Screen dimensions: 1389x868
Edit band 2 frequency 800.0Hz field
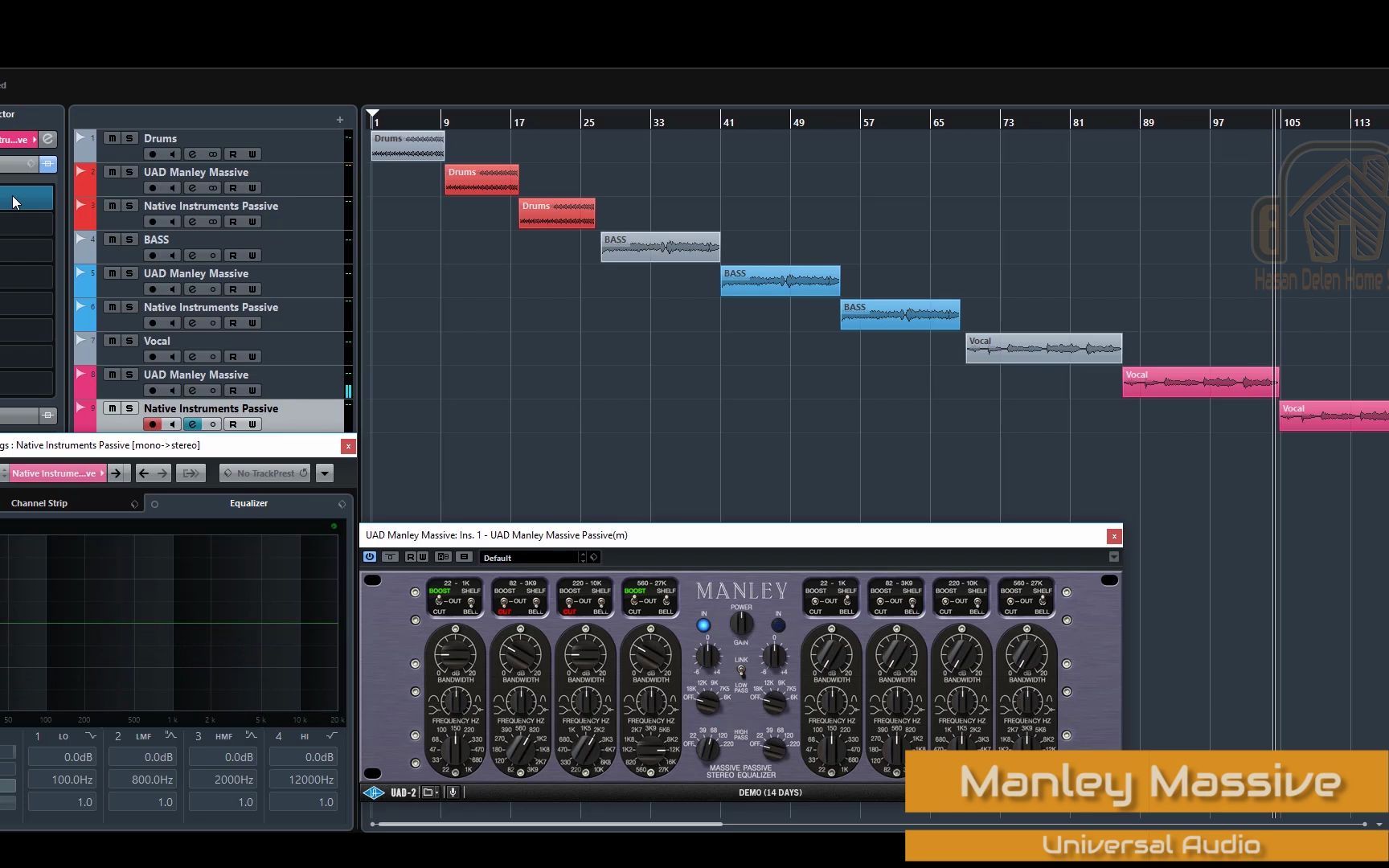pyautogui.click(x=143, y=780)
